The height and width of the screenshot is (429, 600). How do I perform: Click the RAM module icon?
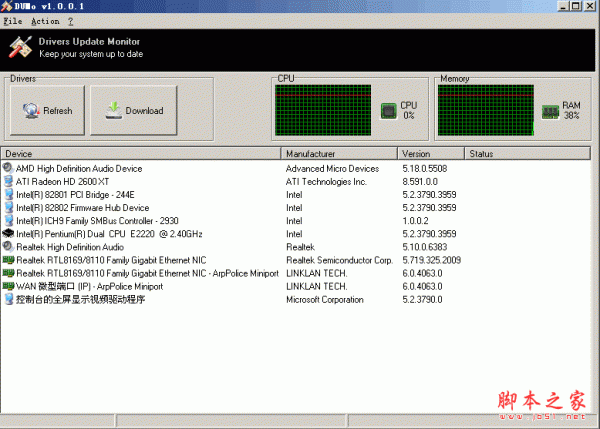pyautogui.click(x=550, y=112)
